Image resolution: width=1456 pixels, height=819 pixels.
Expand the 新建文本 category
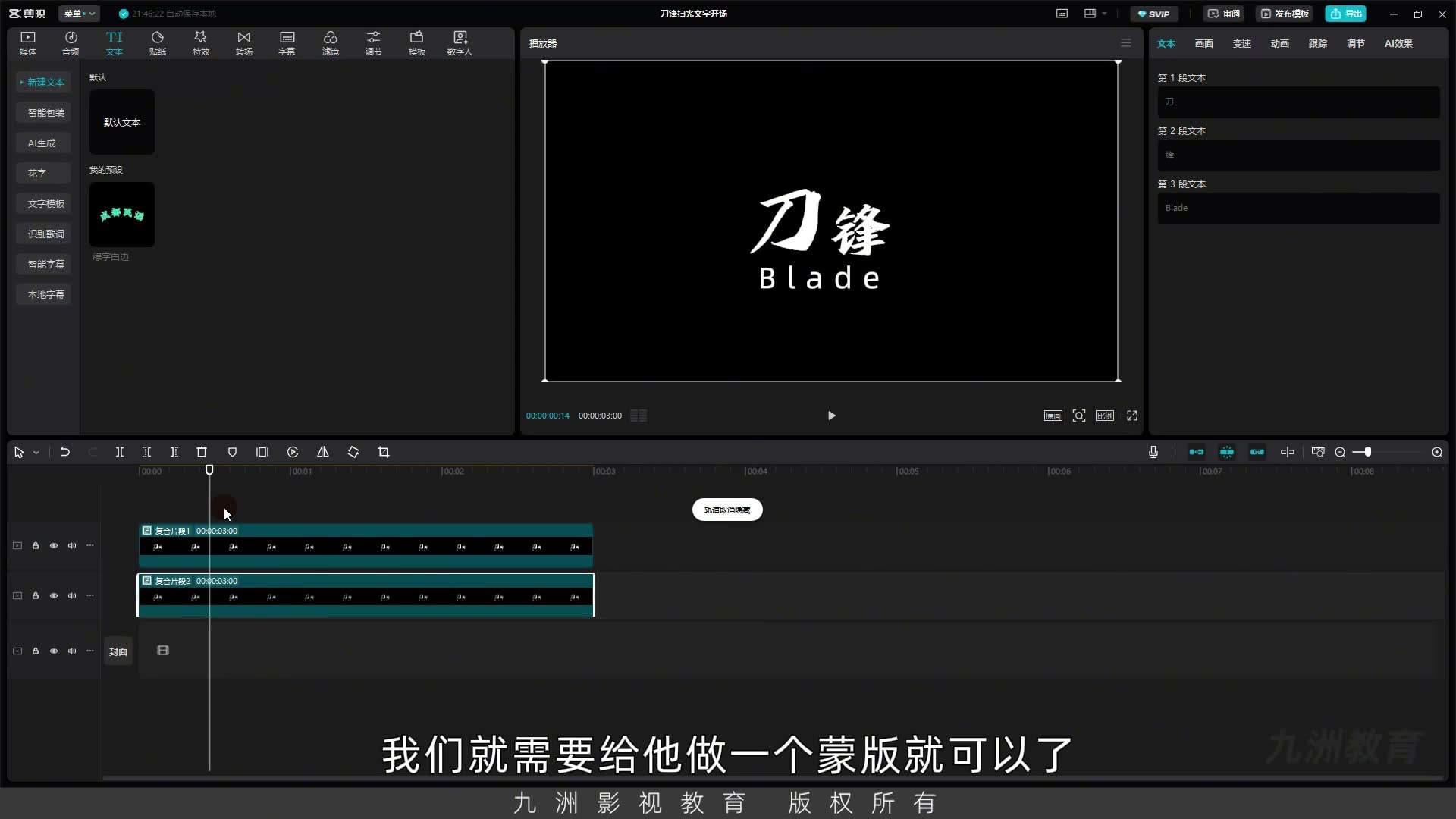[x=43, y=82]
